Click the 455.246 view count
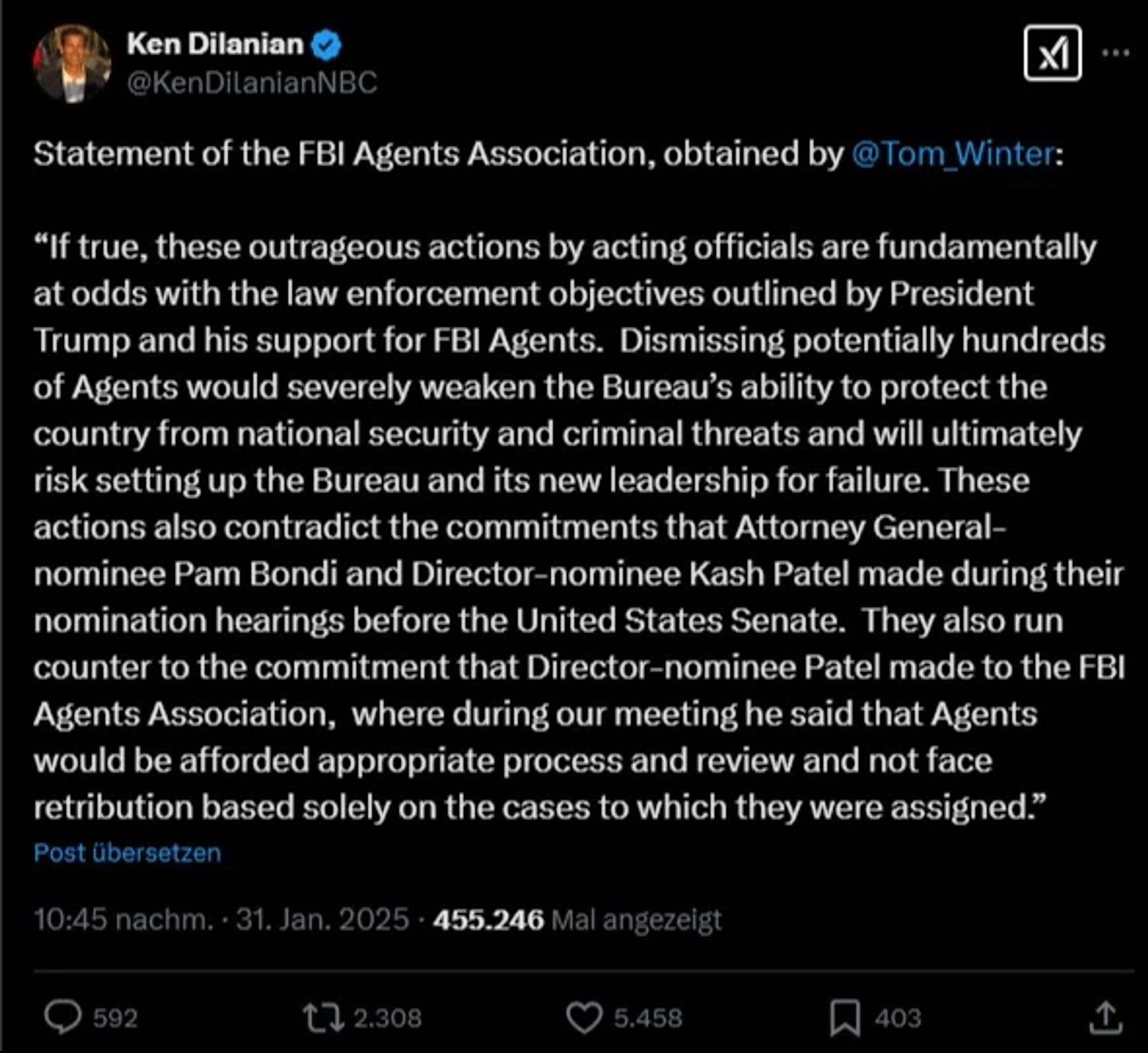1148x1053 pixels. tap(489, 920)
